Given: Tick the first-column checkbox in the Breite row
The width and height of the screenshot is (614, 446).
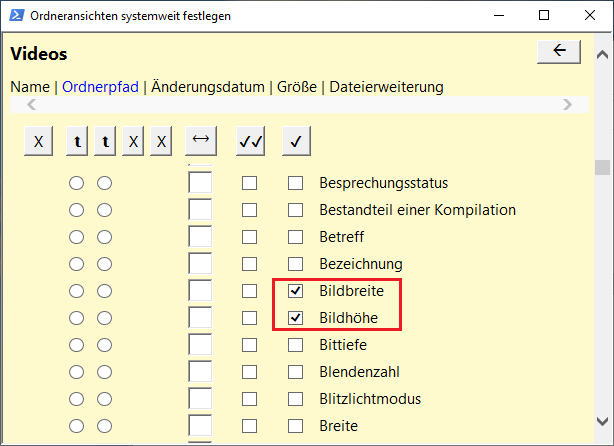Looking at the screenshot, I should [249, 426].
